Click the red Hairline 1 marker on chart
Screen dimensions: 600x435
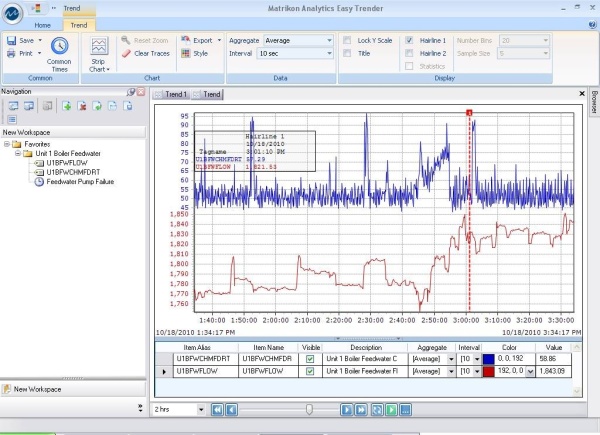469,112
